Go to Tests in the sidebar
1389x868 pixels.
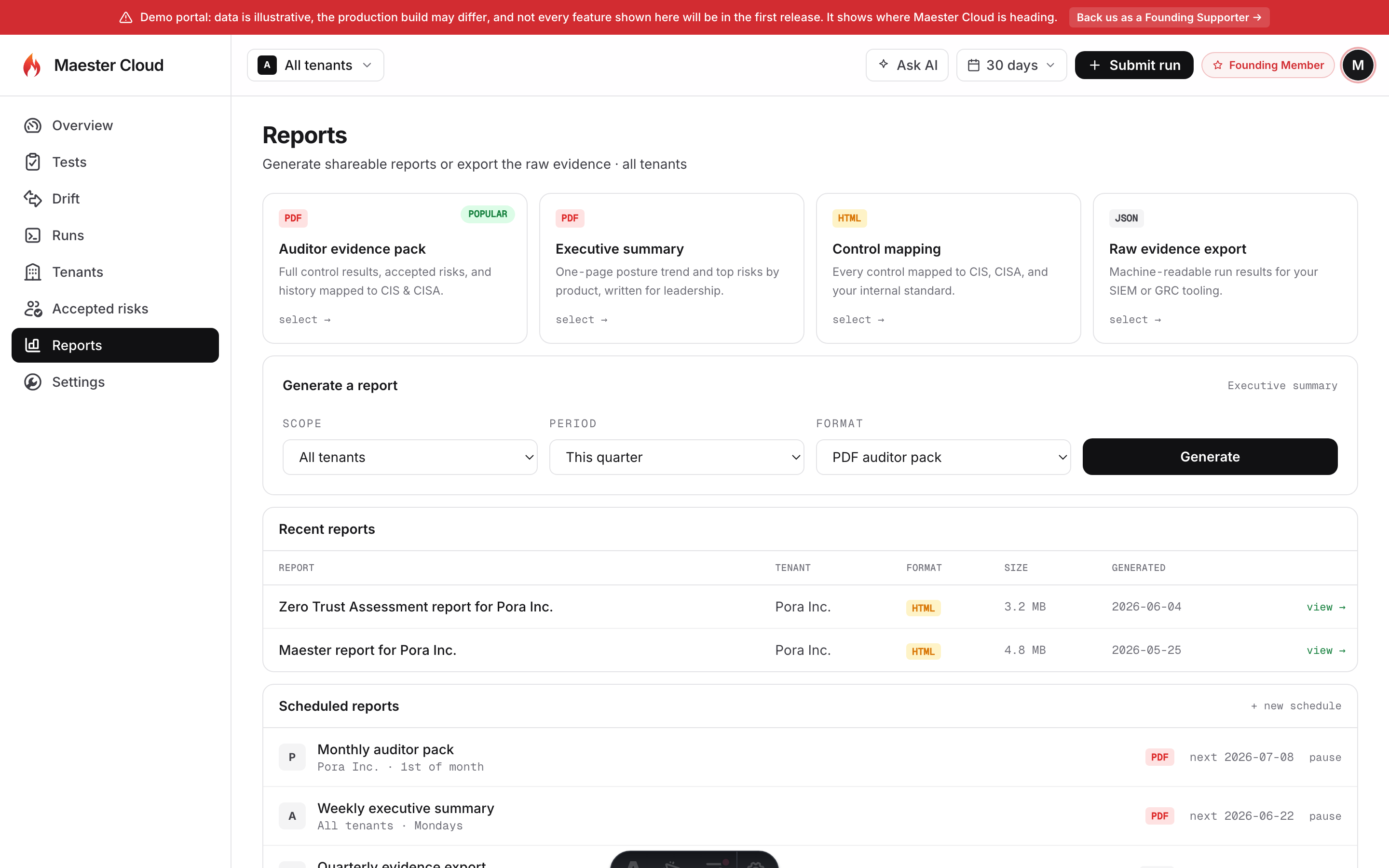tap(115, 162)
